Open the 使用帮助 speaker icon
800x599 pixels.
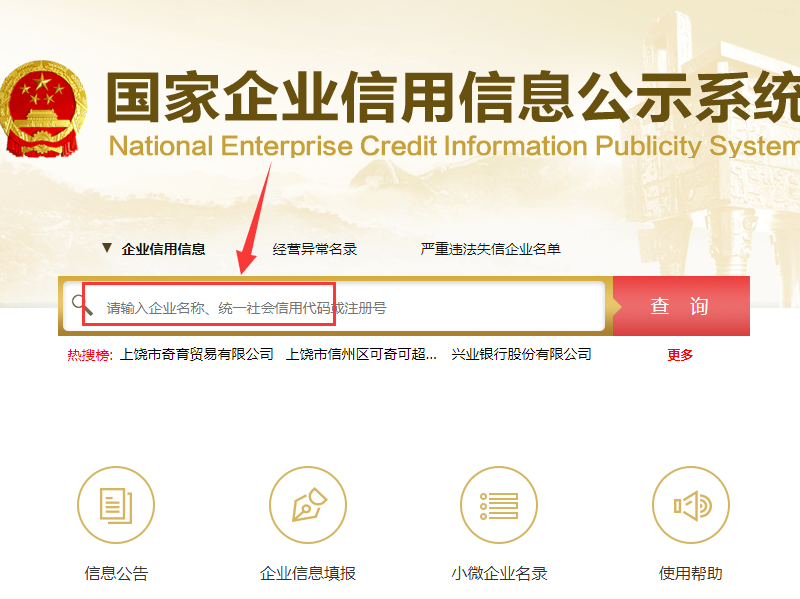[x=691, y=505]
